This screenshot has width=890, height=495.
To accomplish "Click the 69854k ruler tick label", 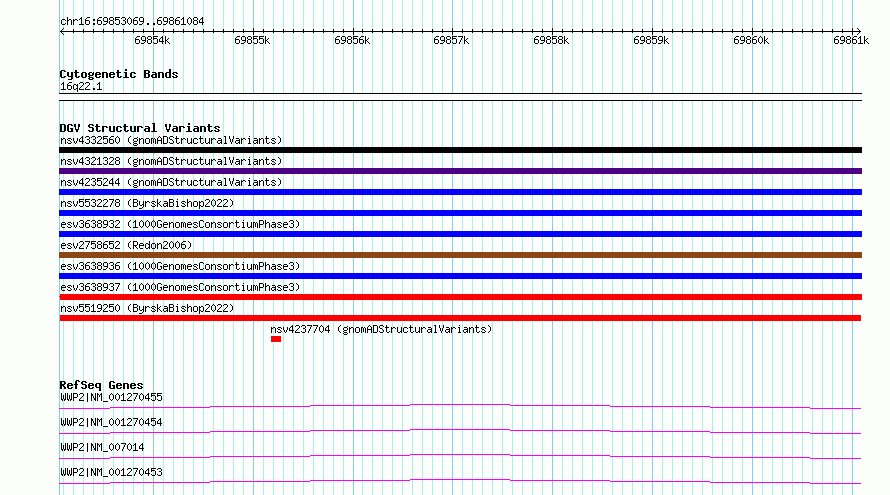I will click(152, 40).
